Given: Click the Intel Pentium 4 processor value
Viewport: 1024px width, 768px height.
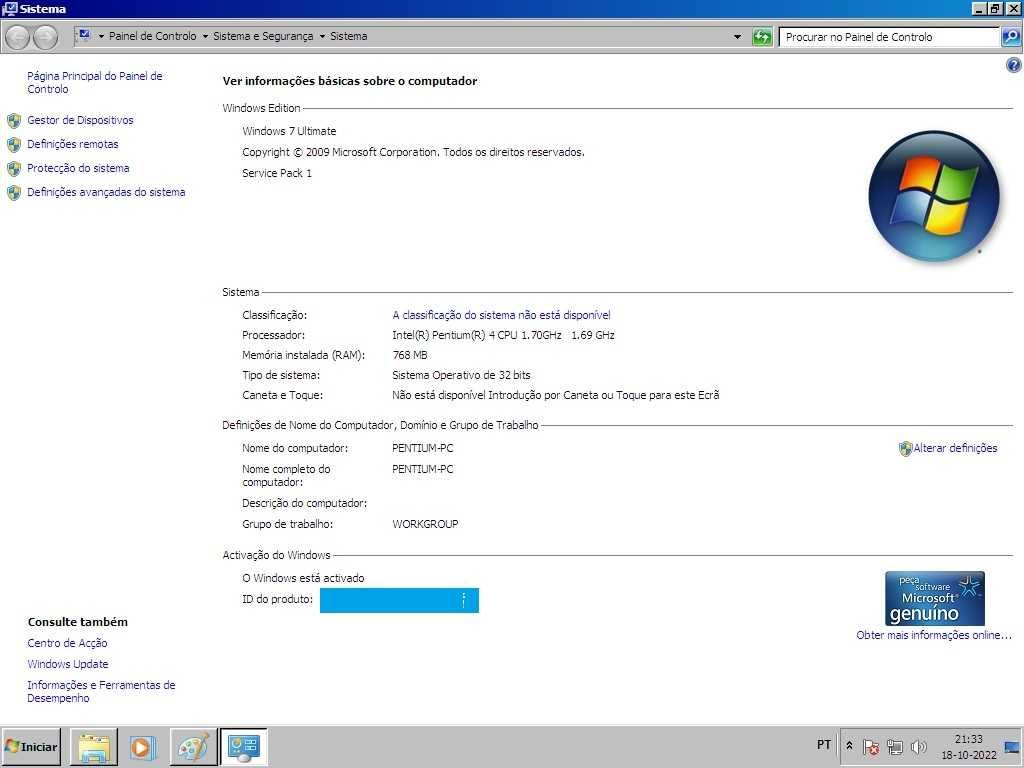Looking at the screenshot, I should click(503, 336).
